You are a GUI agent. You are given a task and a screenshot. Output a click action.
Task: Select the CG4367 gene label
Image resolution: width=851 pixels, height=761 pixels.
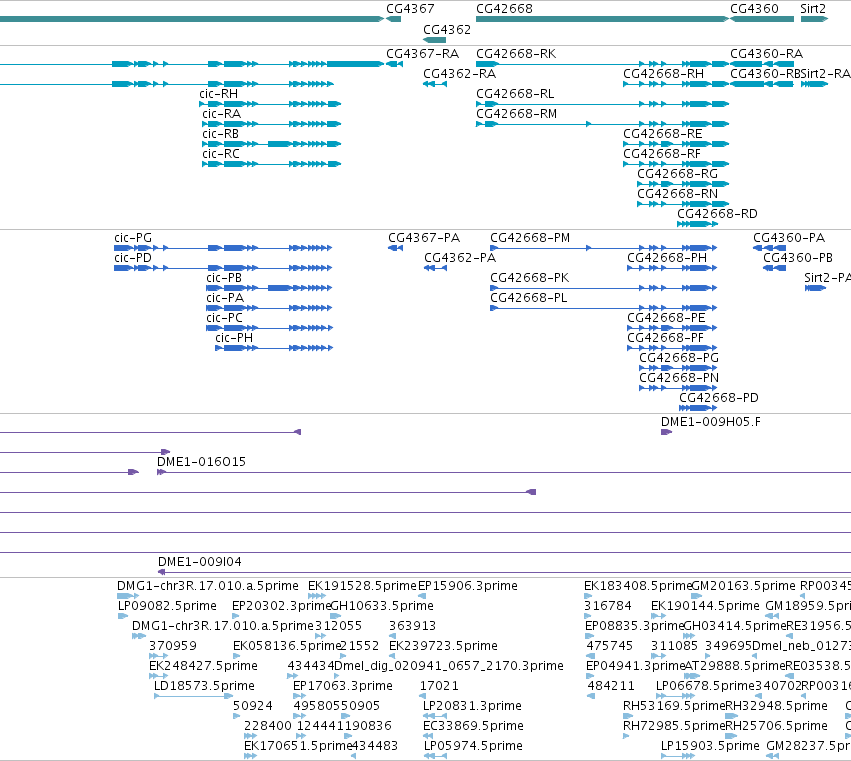410,9
